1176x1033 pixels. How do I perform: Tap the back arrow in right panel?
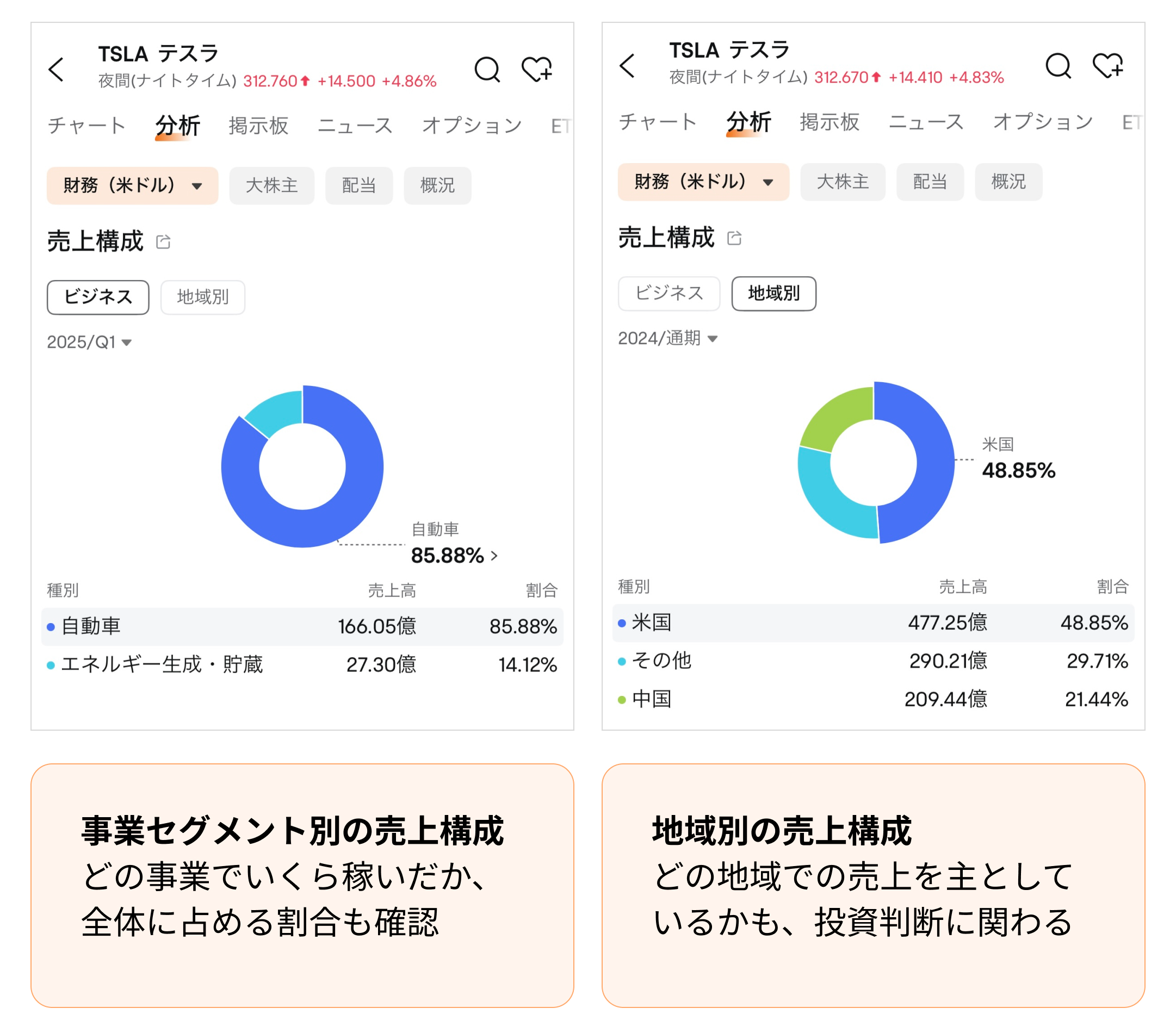[627, 66]
